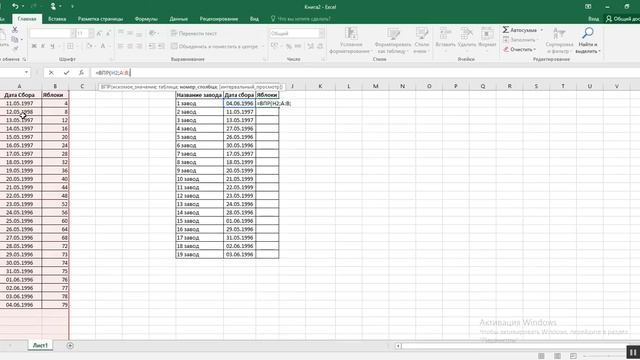Screen dimensions: 640x360
Task: Click 'Объединить и поместить в центре'
Action: click(215, 47)
